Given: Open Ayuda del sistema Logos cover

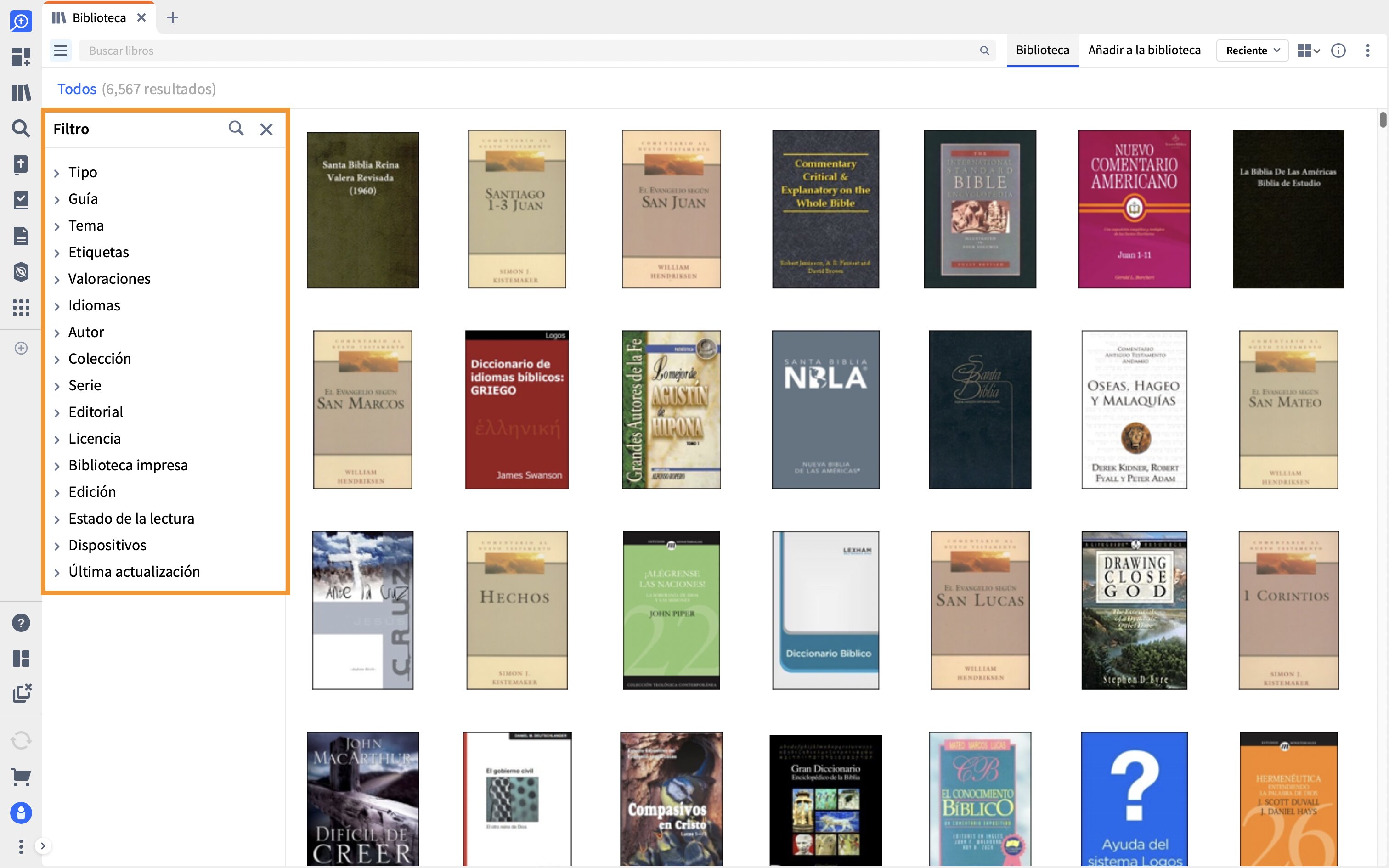Looking at the screenshot, I should point(1134,799).
